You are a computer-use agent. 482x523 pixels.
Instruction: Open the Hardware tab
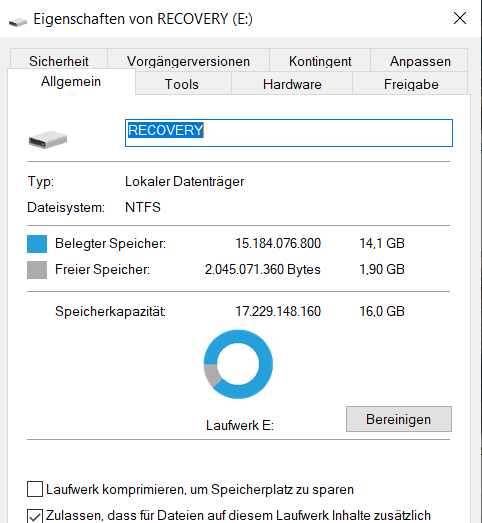coord(292,84)
